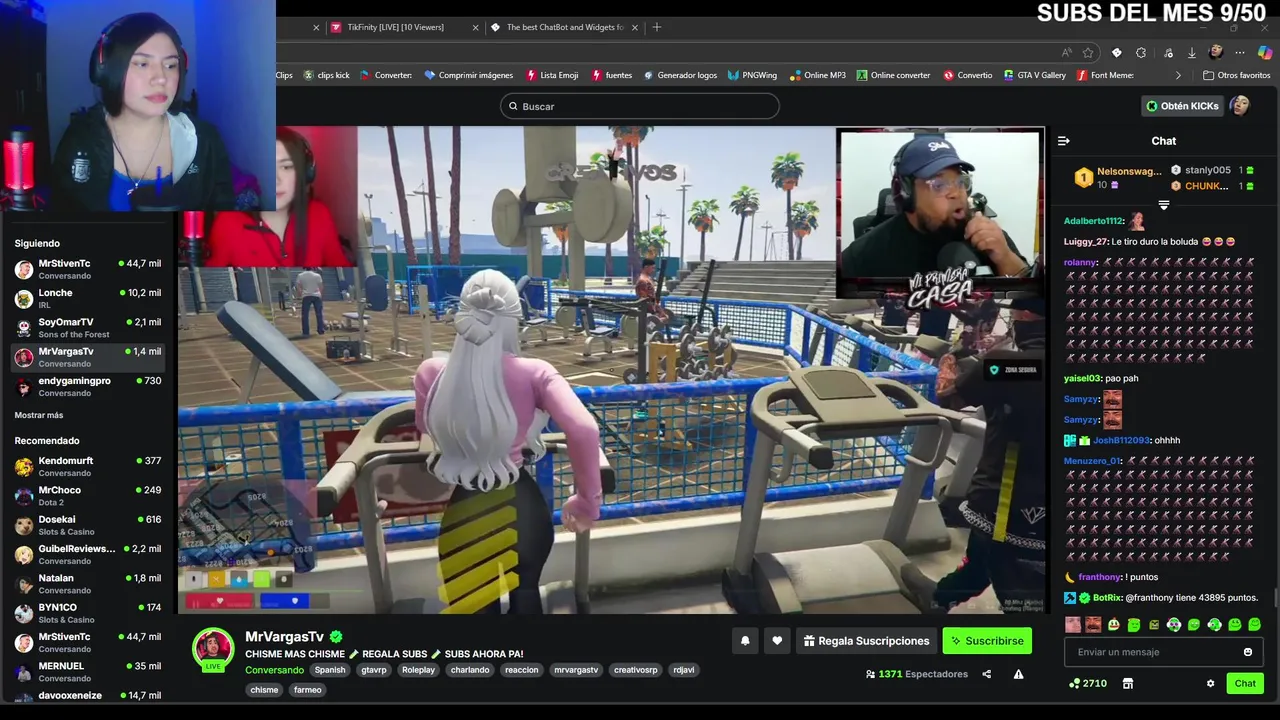Close the TikFinity LIVE tab
This screenshot has width=1280, height=720.
pos(475,27)
